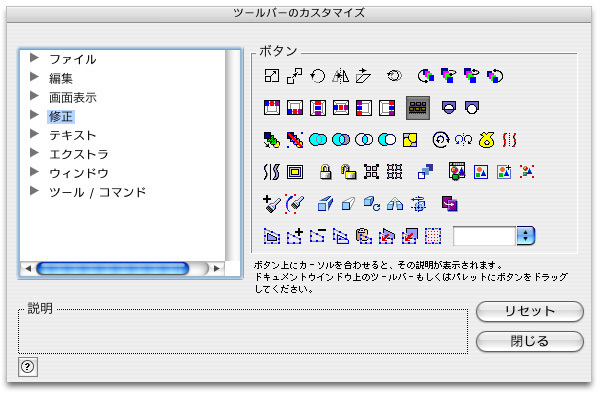Click the Unlock open padlock icon

click(x=349, y=172)
